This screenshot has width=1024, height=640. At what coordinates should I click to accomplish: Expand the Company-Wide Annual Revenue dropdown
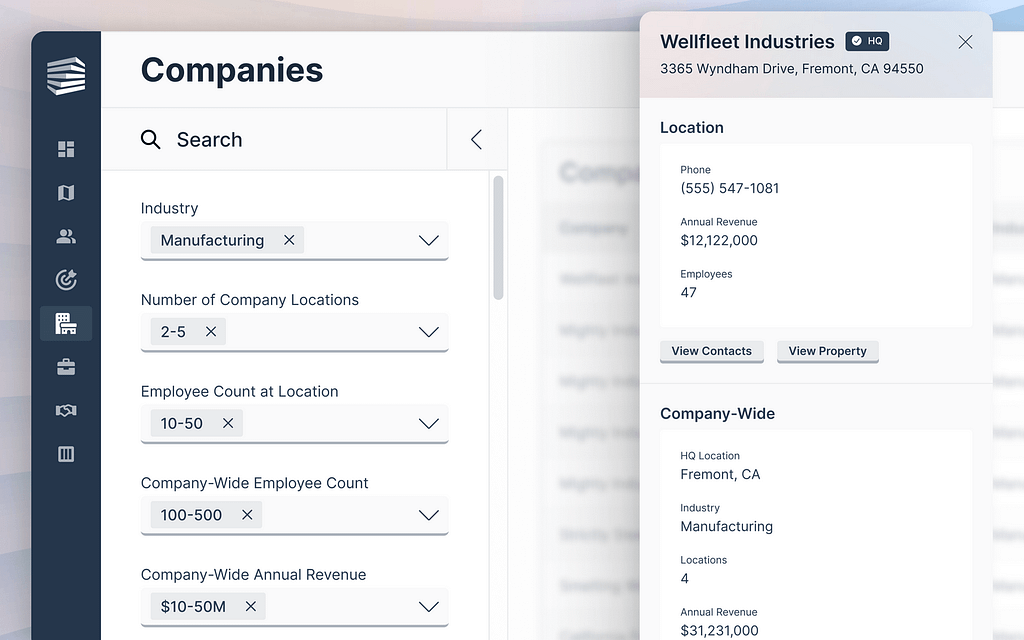(x=428, y=606)
